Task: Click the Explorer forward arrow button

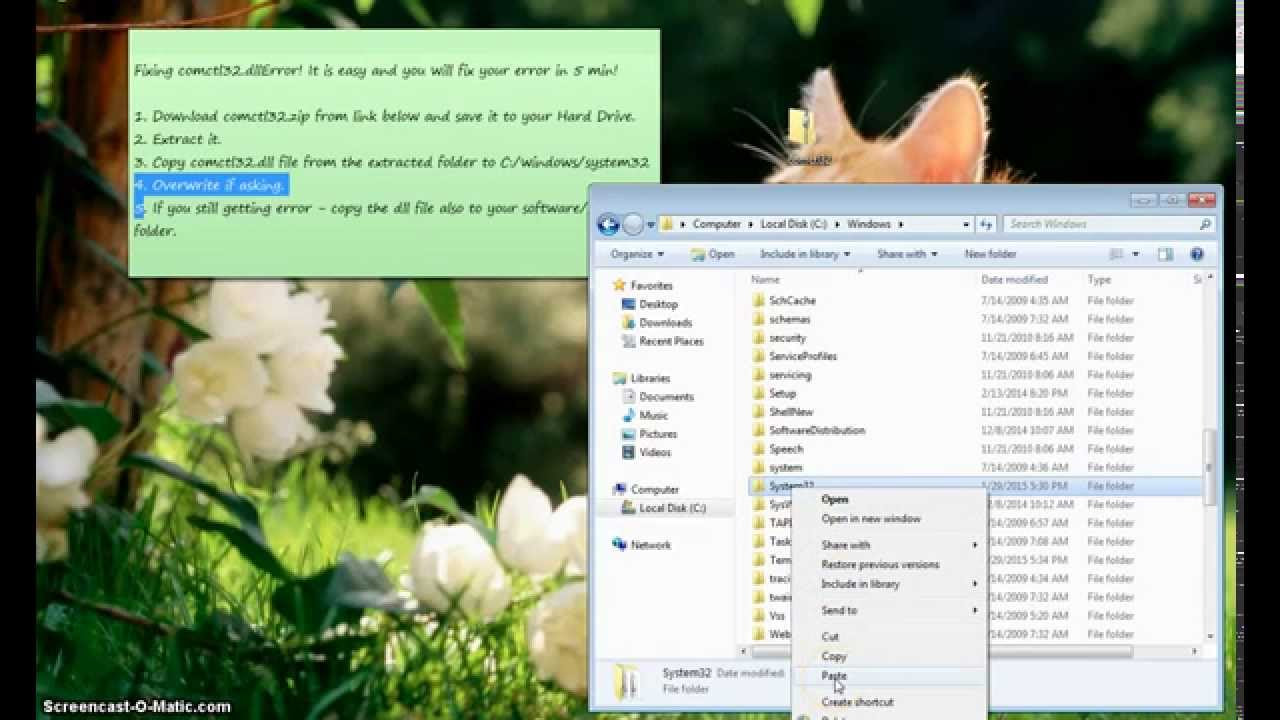Action: [633, 225]
